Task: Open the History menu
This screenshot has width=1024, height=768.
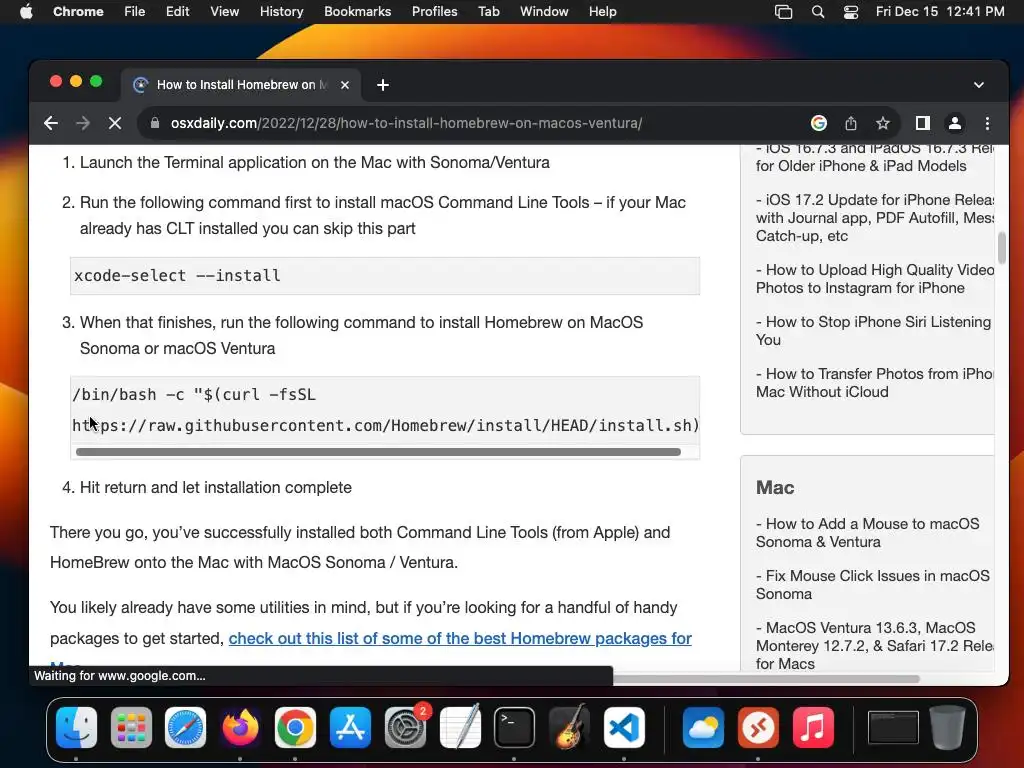Action: [281, 12]
